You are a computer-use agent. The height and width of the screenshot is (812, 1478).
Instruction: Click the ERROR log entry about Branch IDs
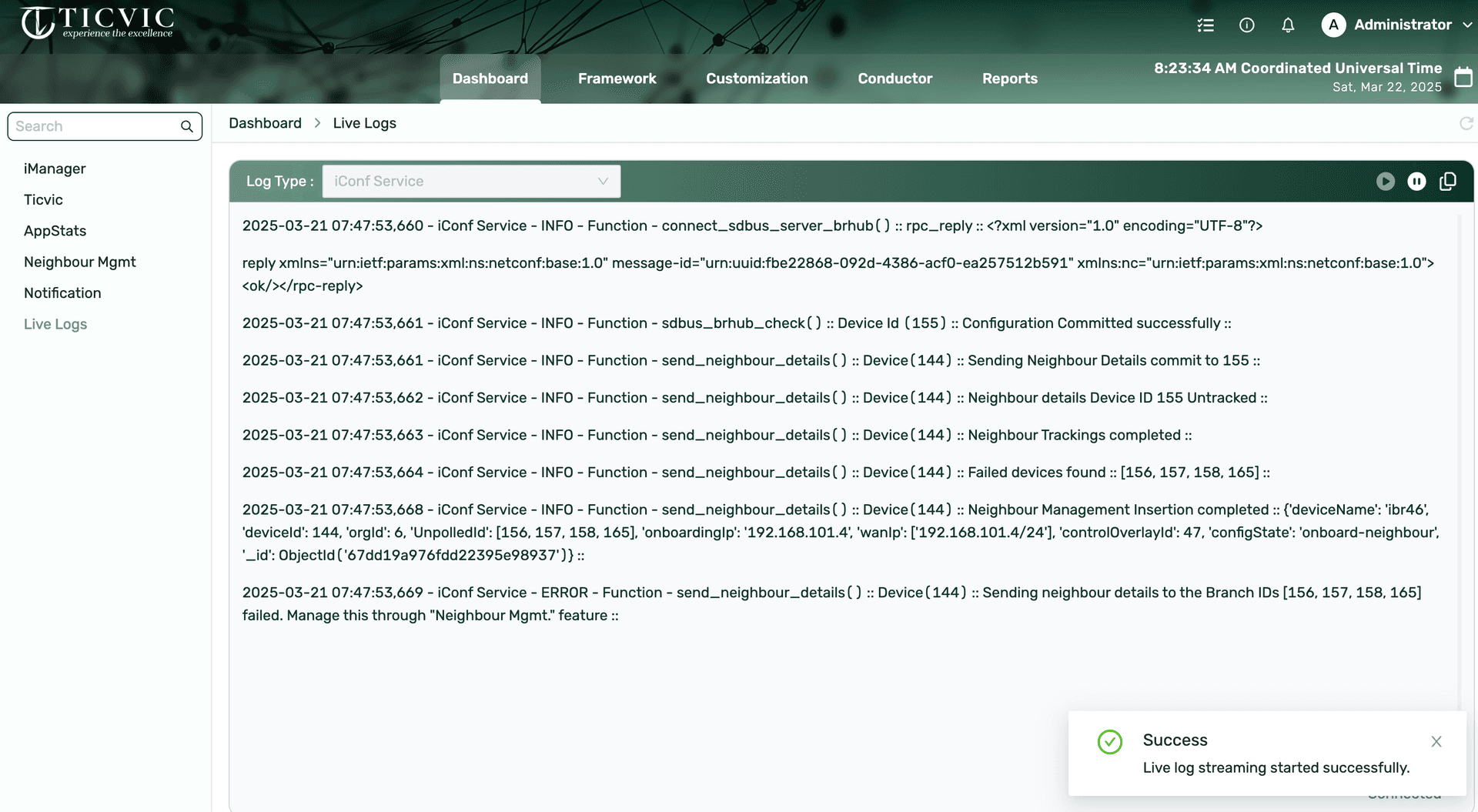[831, 604]
